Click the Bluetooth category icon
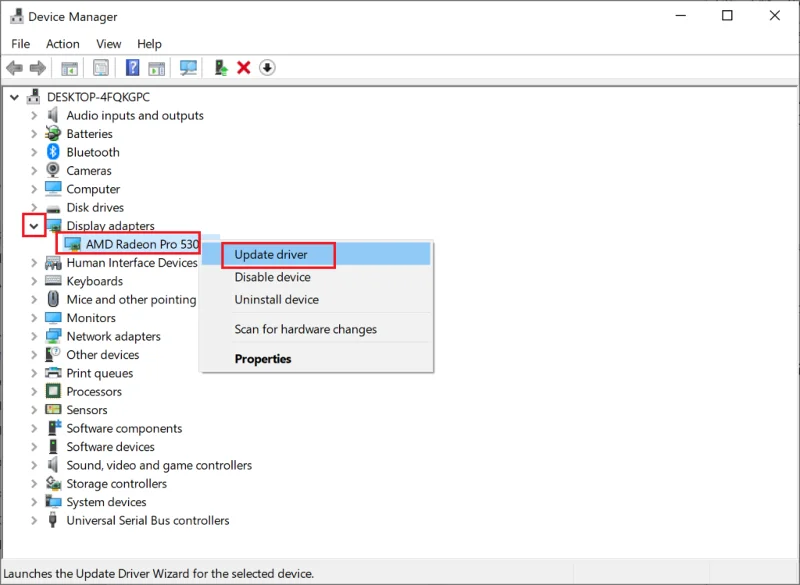800x585 pixels. coord(53,152)
